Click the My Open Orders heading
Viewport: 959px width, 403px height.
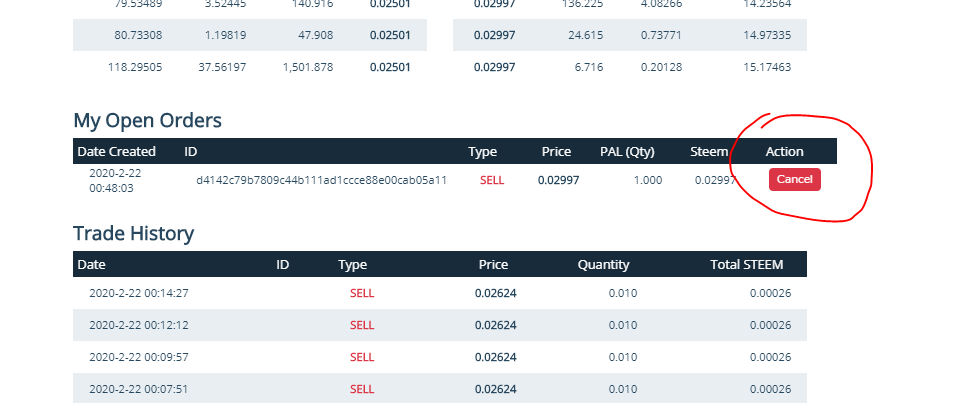[x=147, y=121]
